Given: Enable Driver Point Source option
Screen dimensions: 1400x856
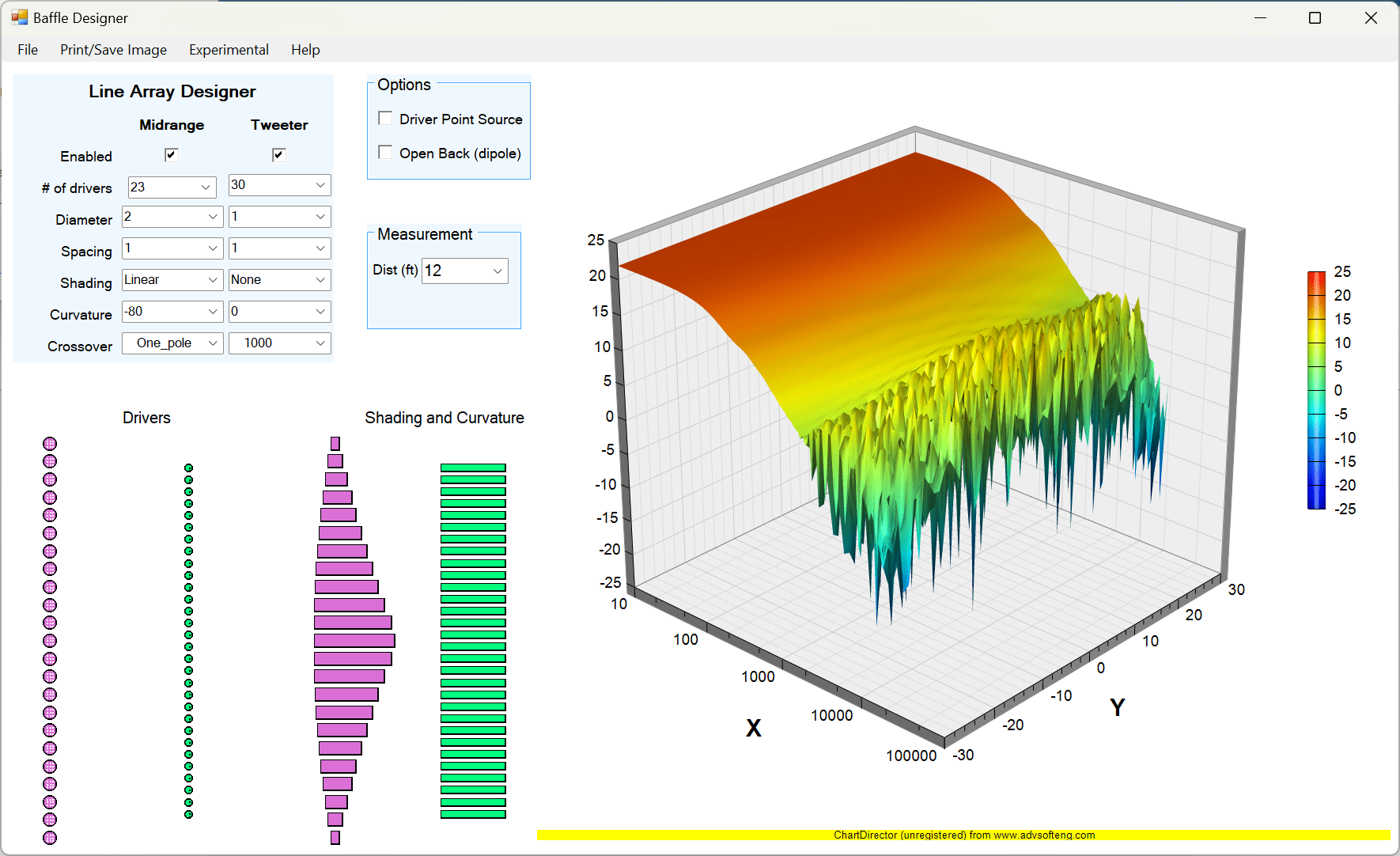Looking at the screenshot, I should (385, 119).
